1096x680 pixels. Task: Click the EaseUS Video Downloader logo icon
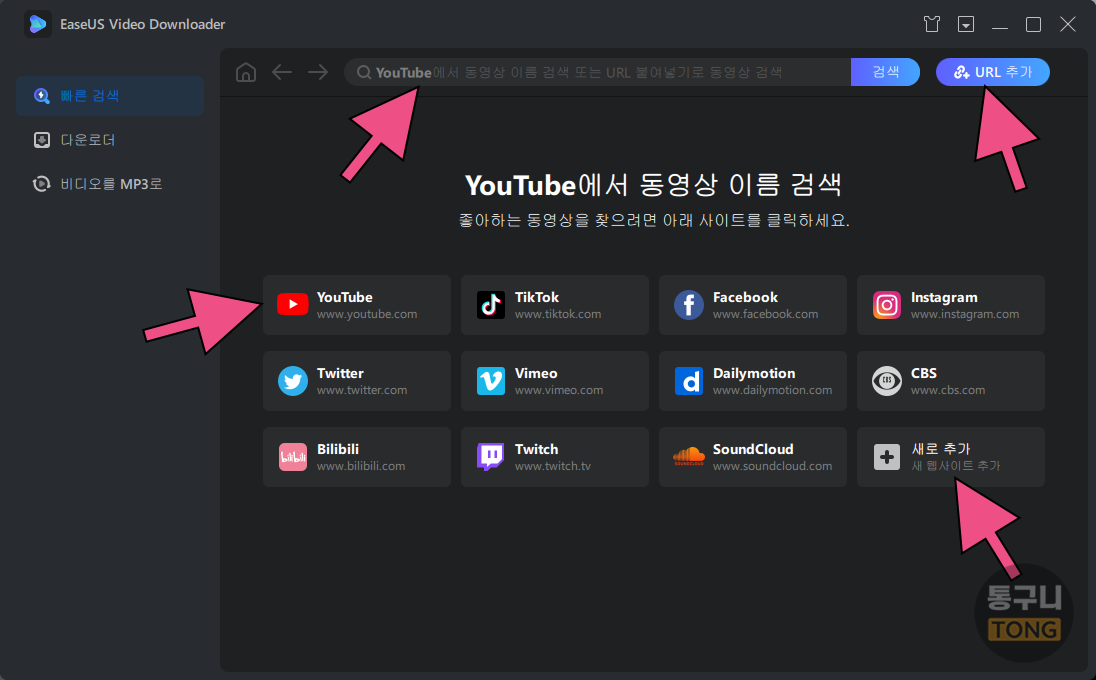click(x=37, y=24)
